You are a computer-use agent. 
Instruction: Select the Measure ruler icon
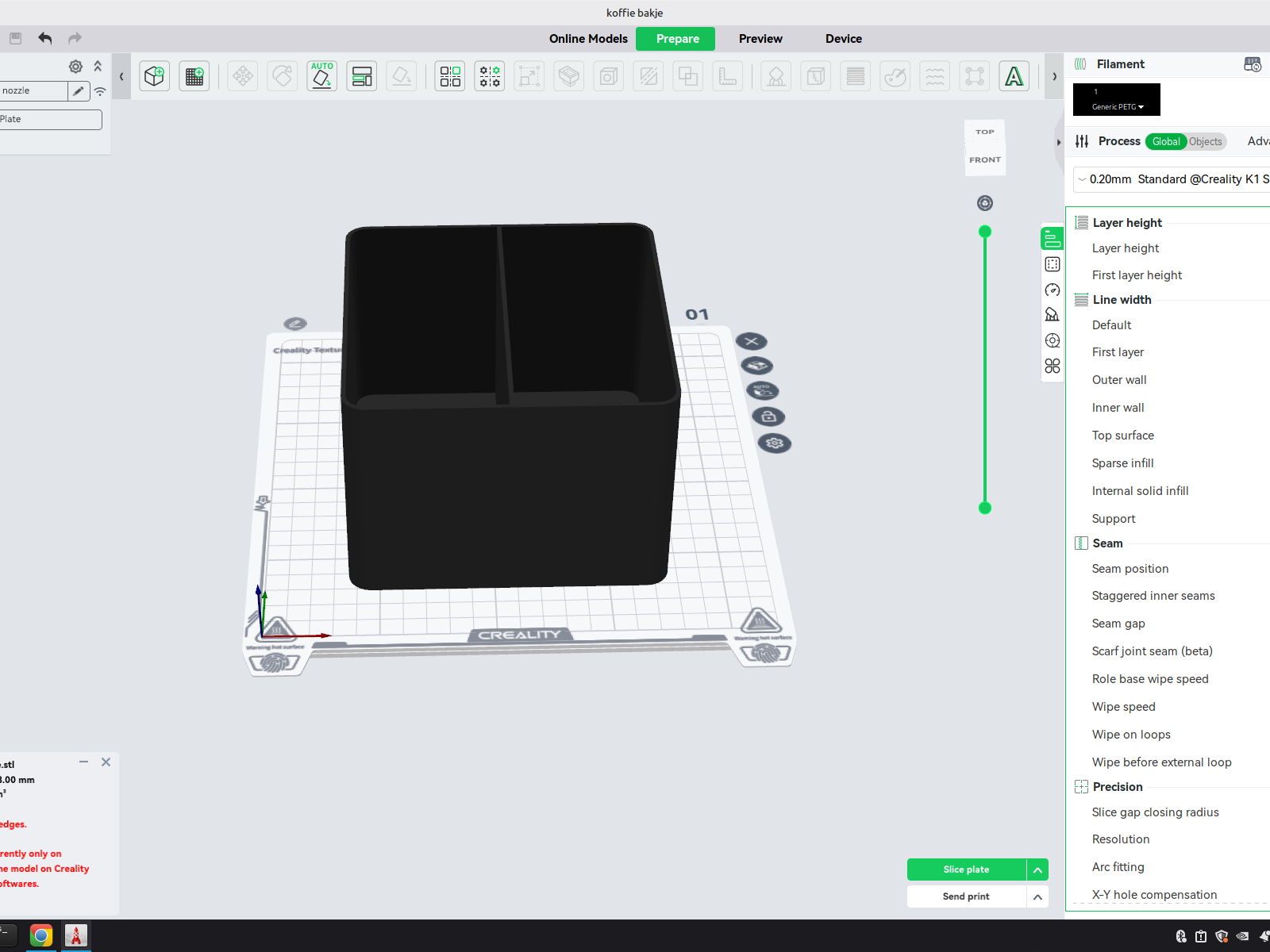click(x=728, y=76)
